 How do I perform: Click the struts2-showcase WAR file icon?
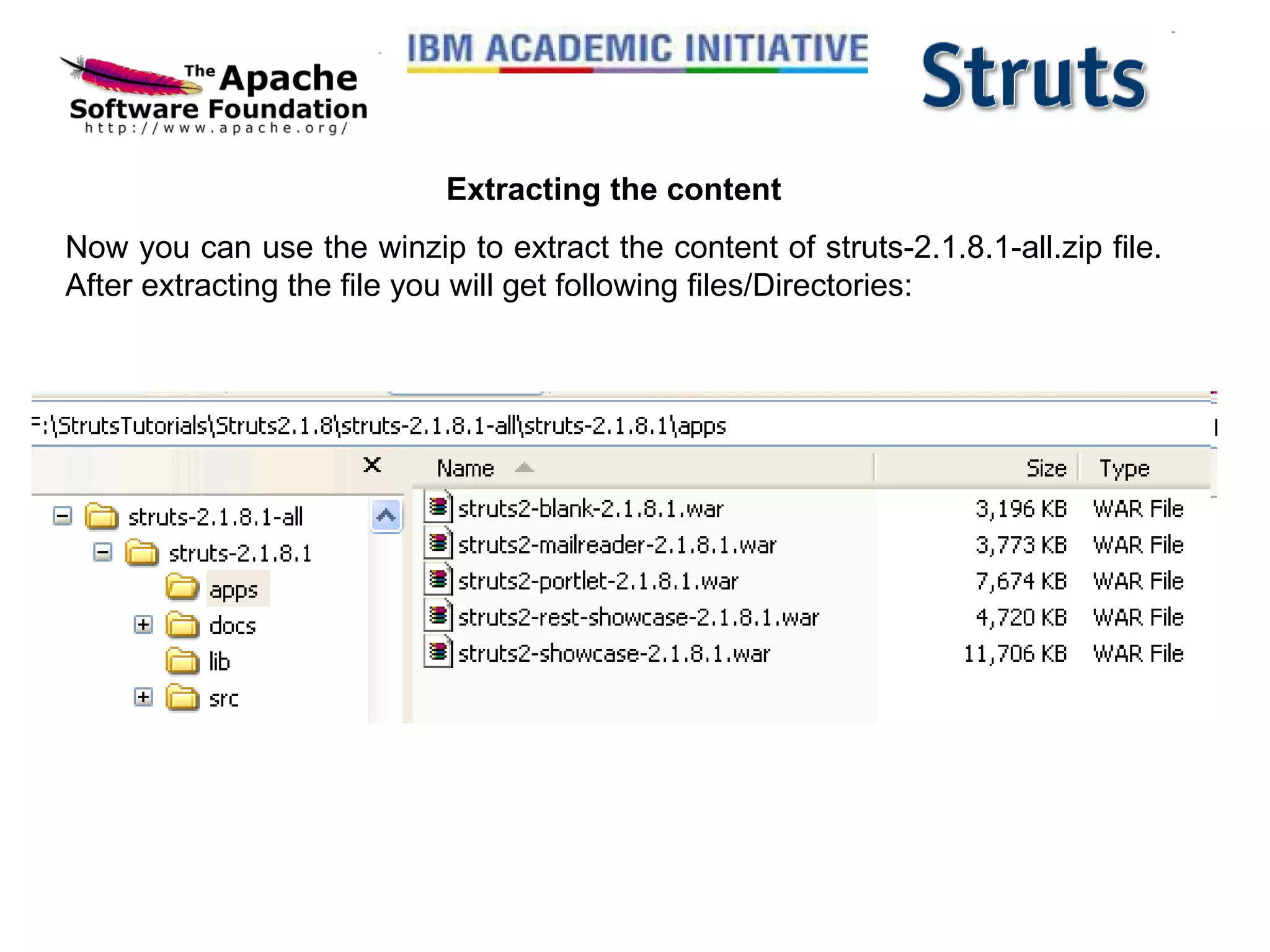click(438, 652)
